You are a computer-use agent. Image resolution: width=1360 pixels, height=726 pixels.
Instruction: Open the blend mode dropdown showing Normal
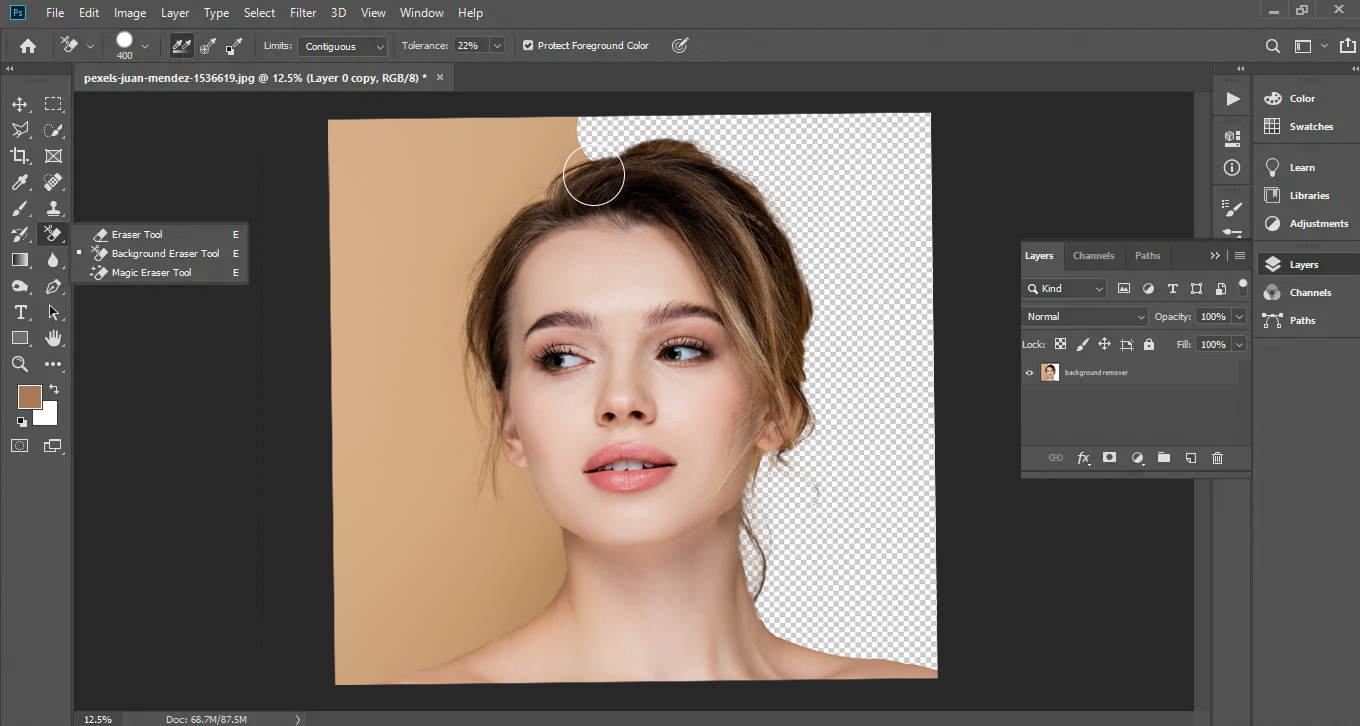pos(1084,316)
